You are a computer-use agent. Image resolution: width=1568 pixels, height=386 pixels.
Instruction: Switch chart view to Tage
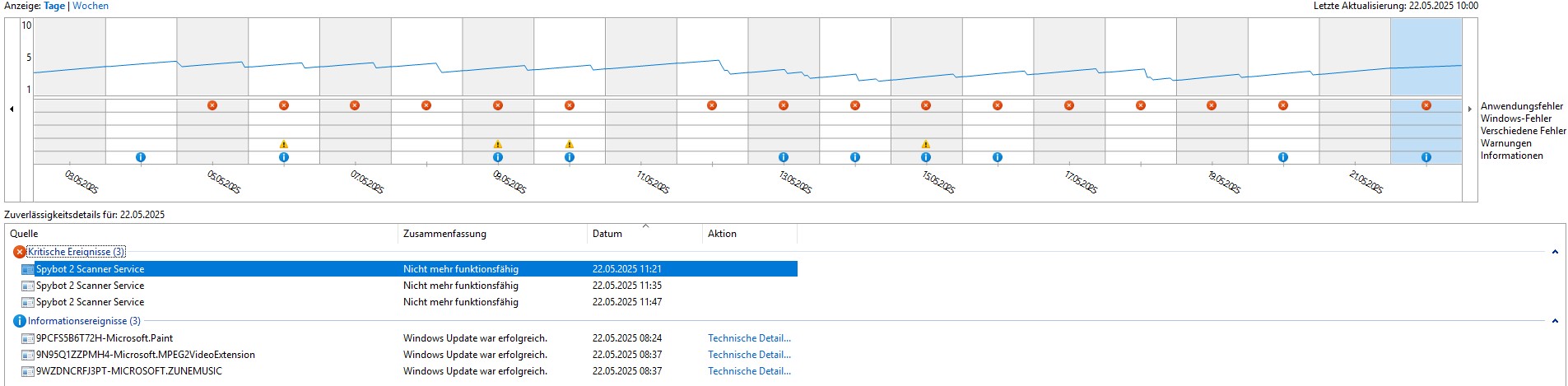click(54, 6)
